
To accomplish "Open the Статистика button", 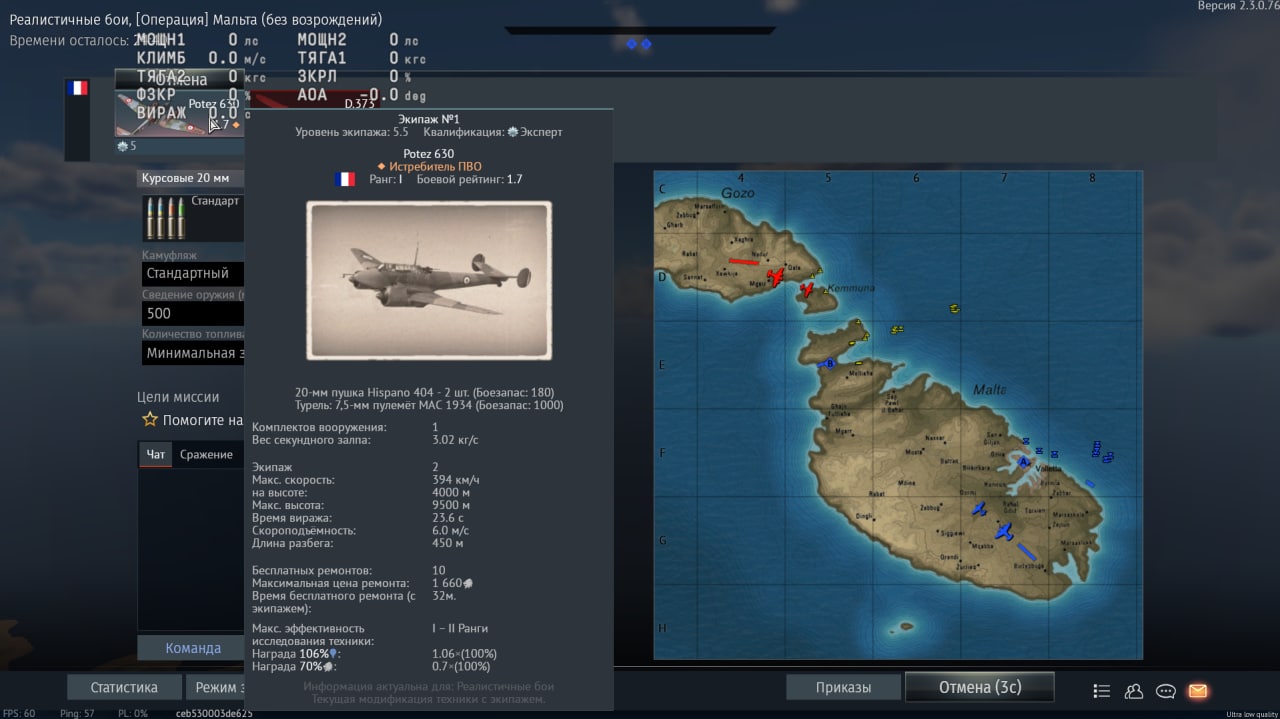I will point(124,687).
